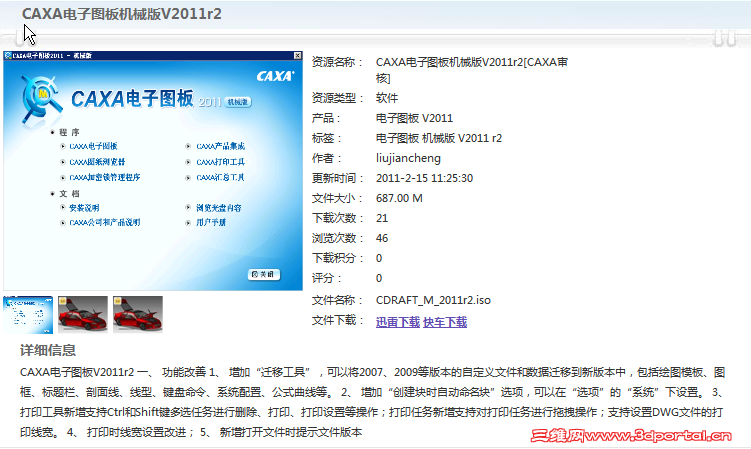Click the file size value 687.00 M
Screen dimensions: 751x449
click(x=399, y=198)
